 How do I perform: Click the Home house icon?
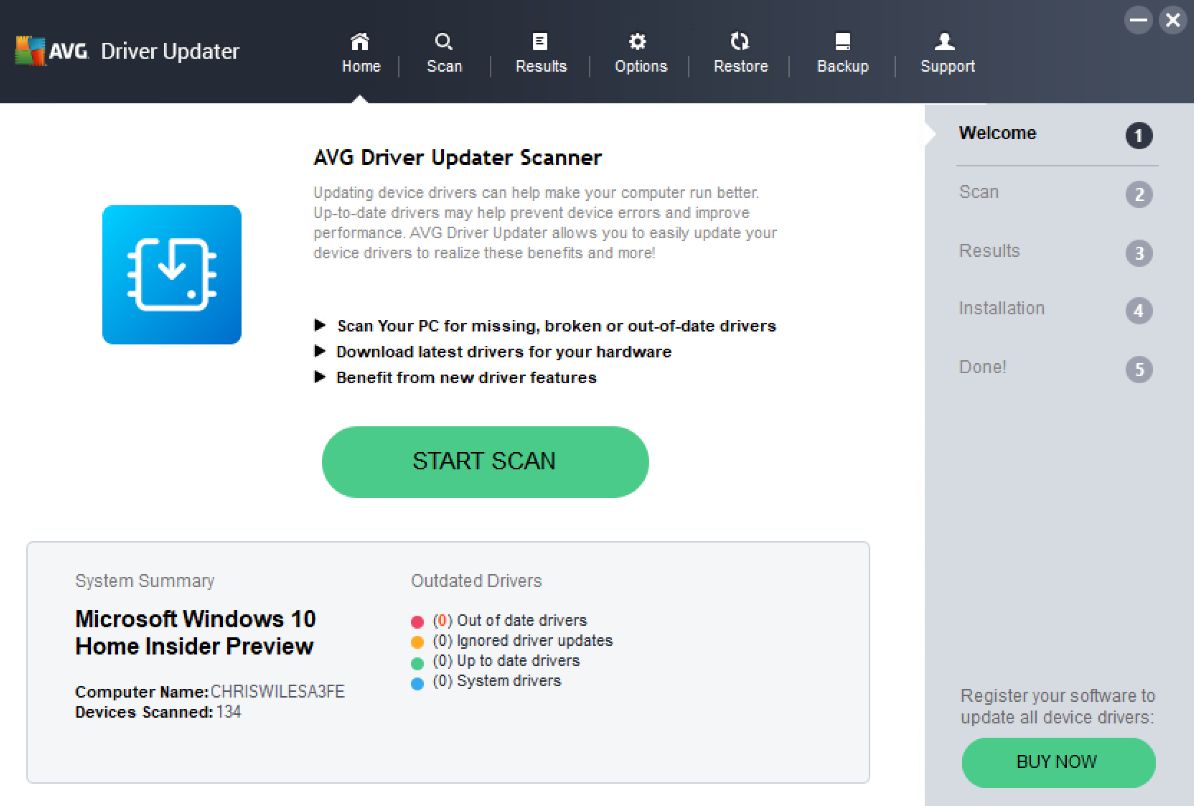pos(360,41)
